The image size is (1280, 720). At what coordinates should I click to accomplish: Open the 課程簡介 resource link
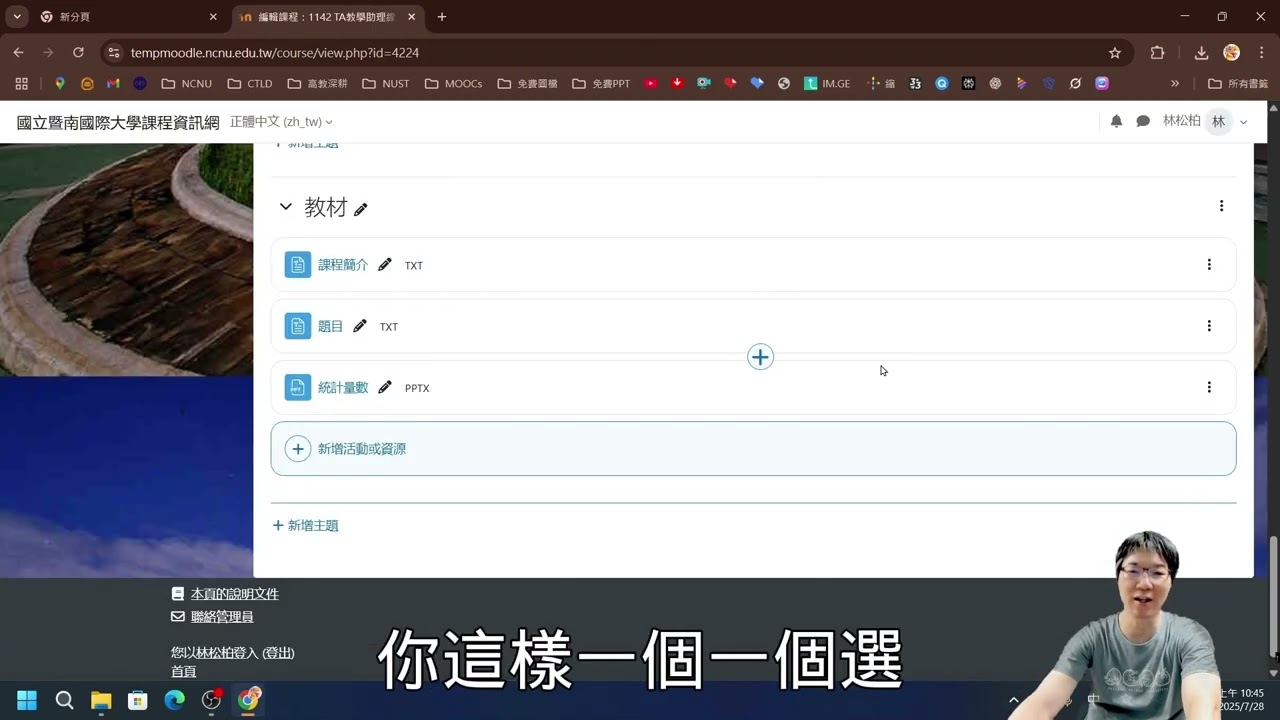pos(343,265)
